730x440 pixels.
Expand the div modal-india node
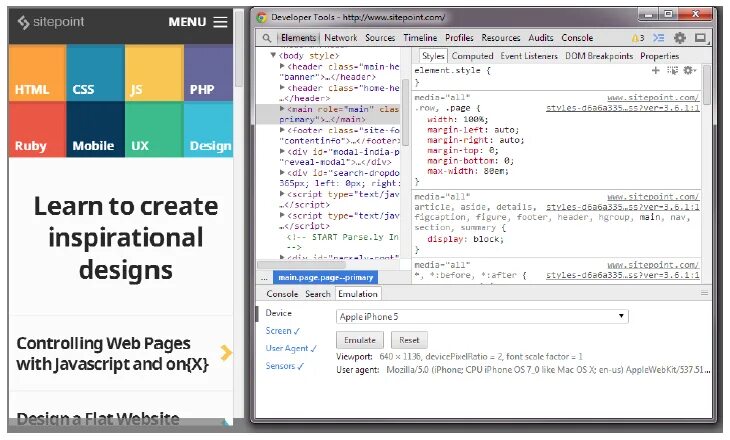tap(282, 151)
